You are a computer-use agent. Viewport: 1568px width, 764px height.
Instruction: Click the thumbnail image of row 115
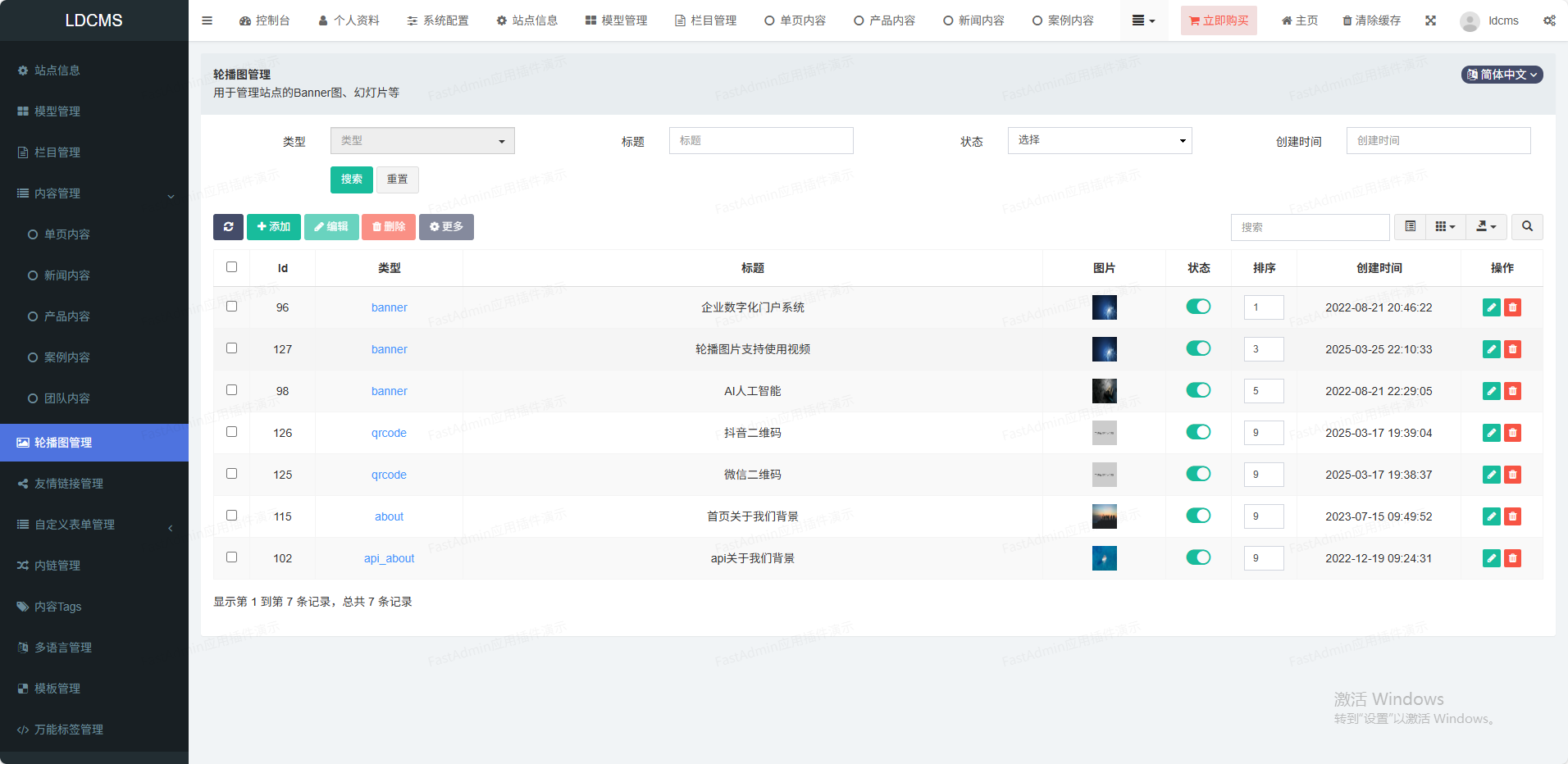pyautogui.click(x=1104, y=516)
